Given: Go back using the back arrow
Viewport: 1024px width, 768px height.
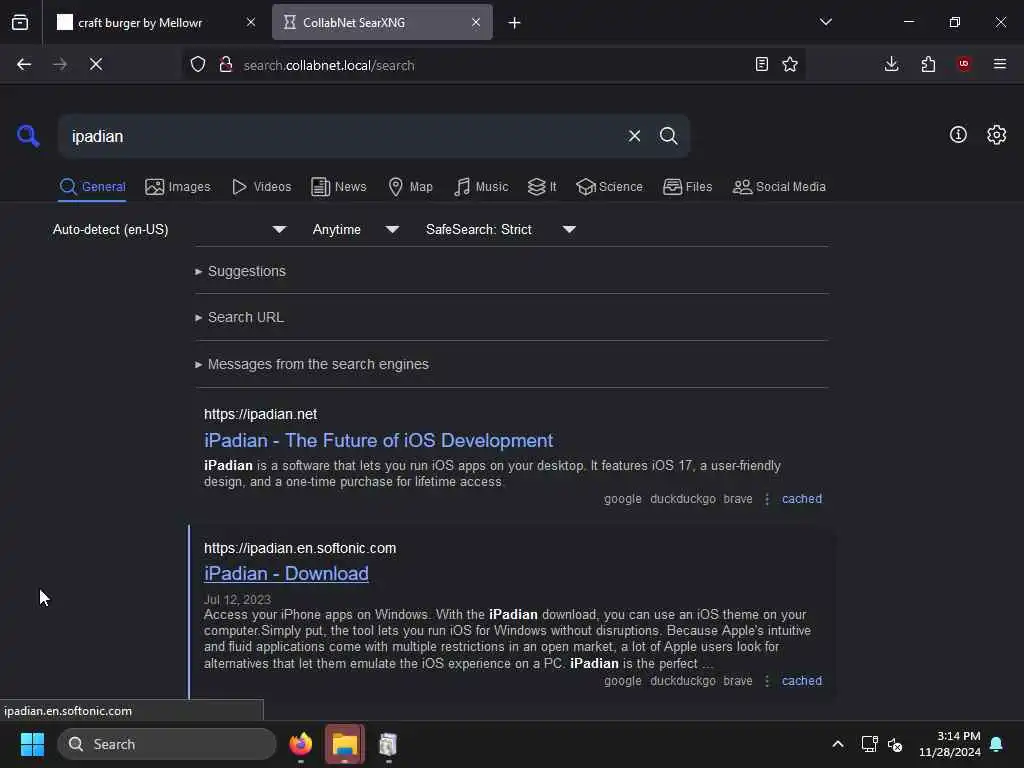Looking at the screenshot, I should click(24, 64).
